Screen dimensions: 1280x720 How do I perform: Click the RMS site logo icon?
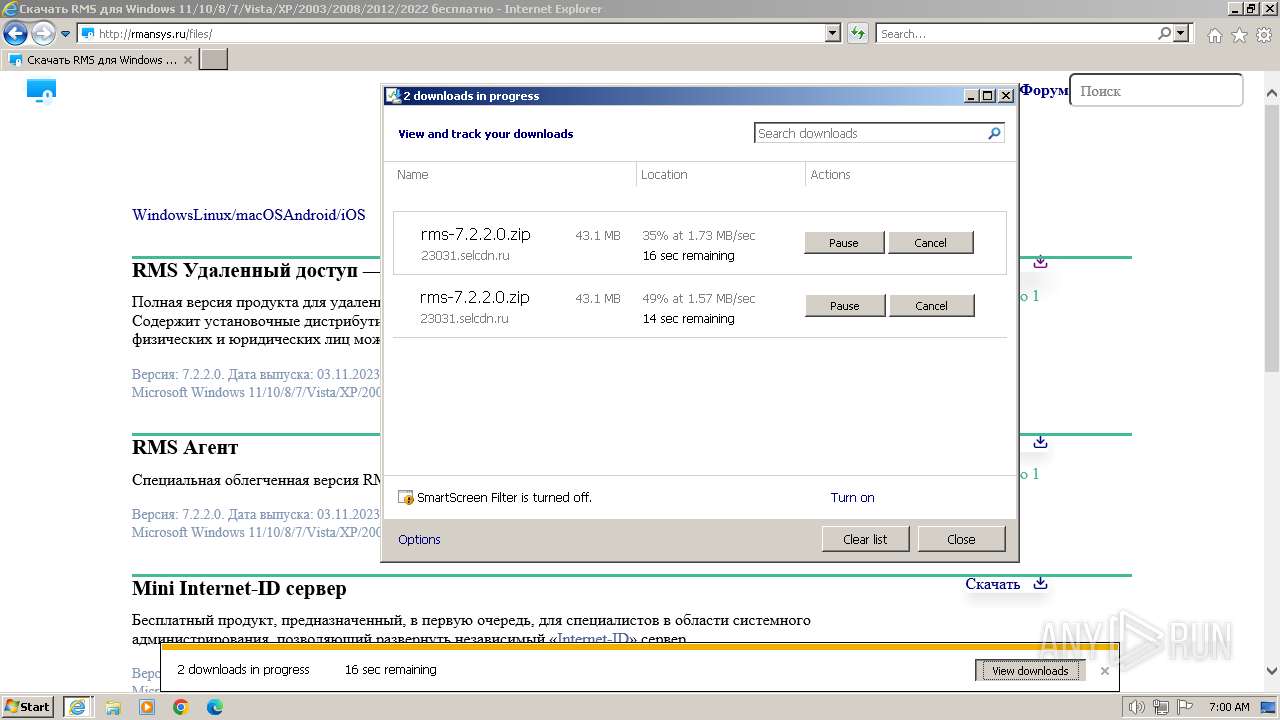coord(41,92)
